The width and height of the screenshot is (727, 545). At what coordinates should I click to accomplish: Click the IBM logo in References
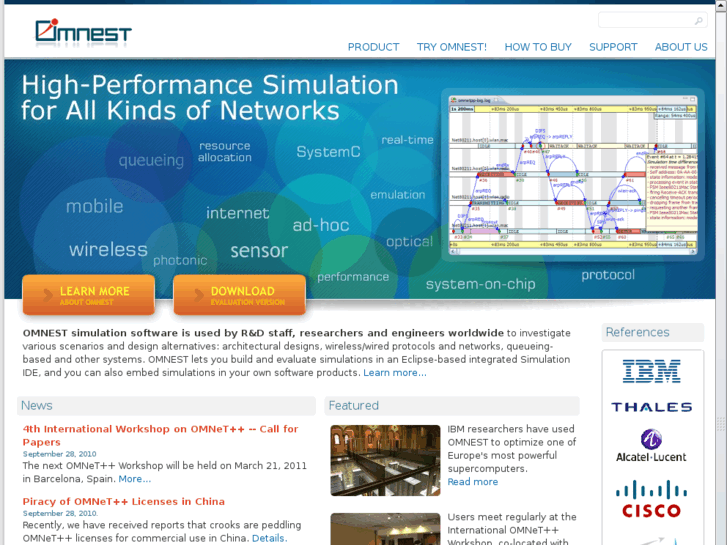(651, 371)
